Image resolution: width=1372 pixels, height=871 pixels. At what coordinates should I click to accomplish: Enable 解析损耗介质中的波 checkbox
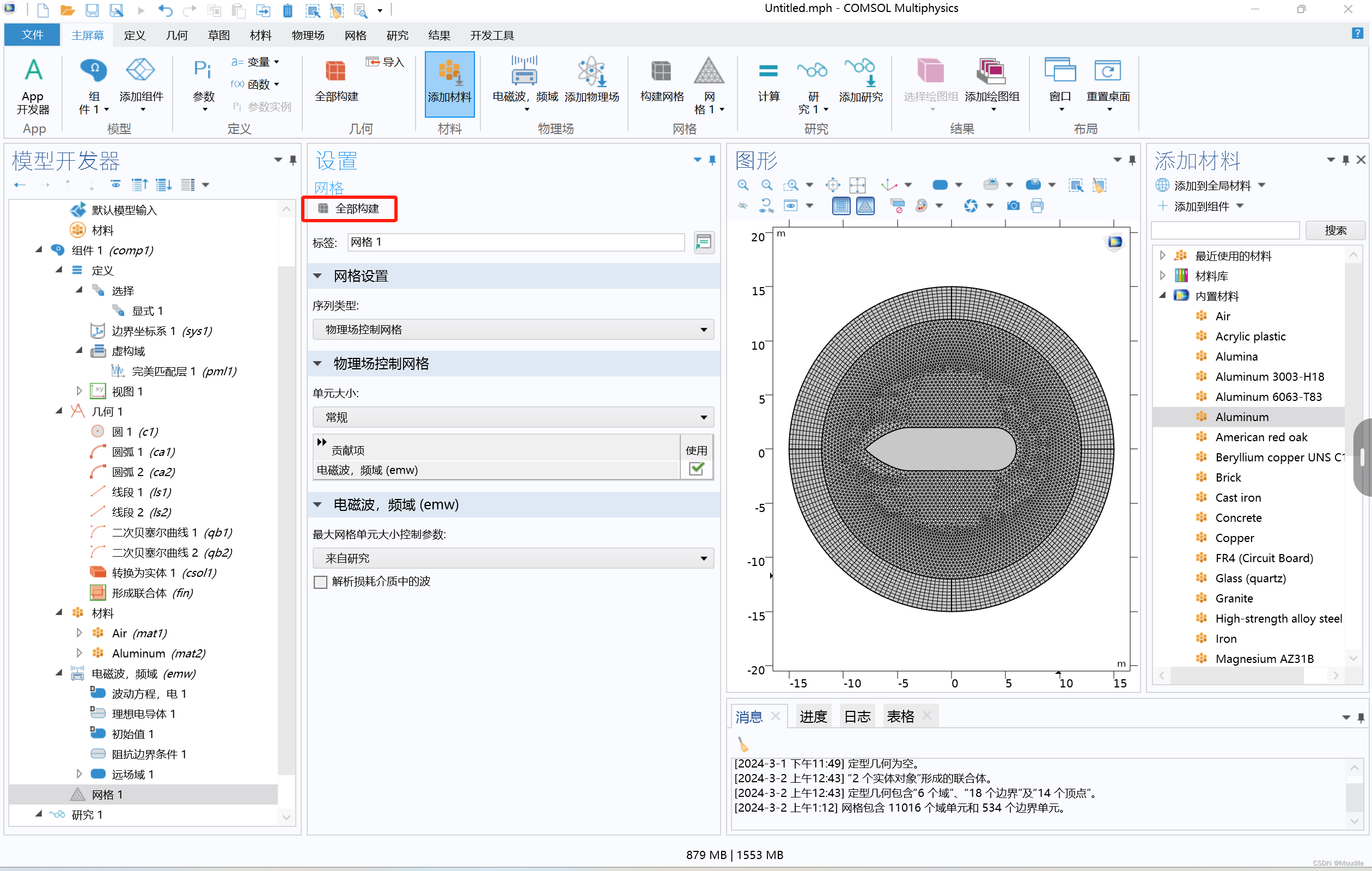[320, 582]
